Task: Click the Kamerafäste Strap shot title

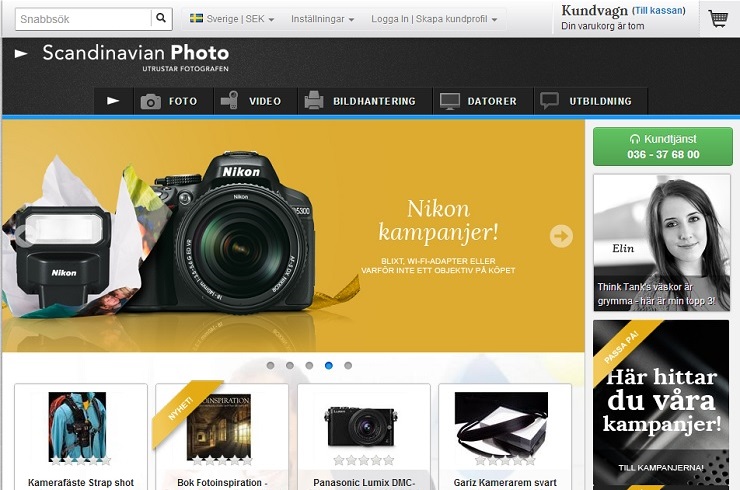Action: click(x=81, y=482)
